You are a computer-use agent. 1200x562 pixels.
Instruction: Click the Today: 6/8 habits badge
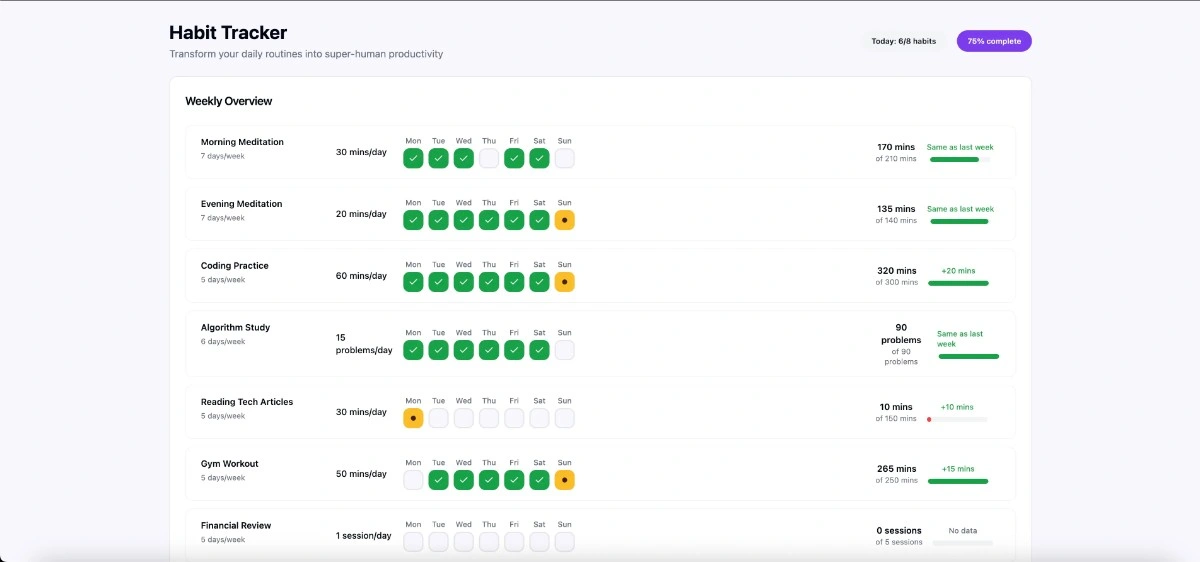click(903, 41)
